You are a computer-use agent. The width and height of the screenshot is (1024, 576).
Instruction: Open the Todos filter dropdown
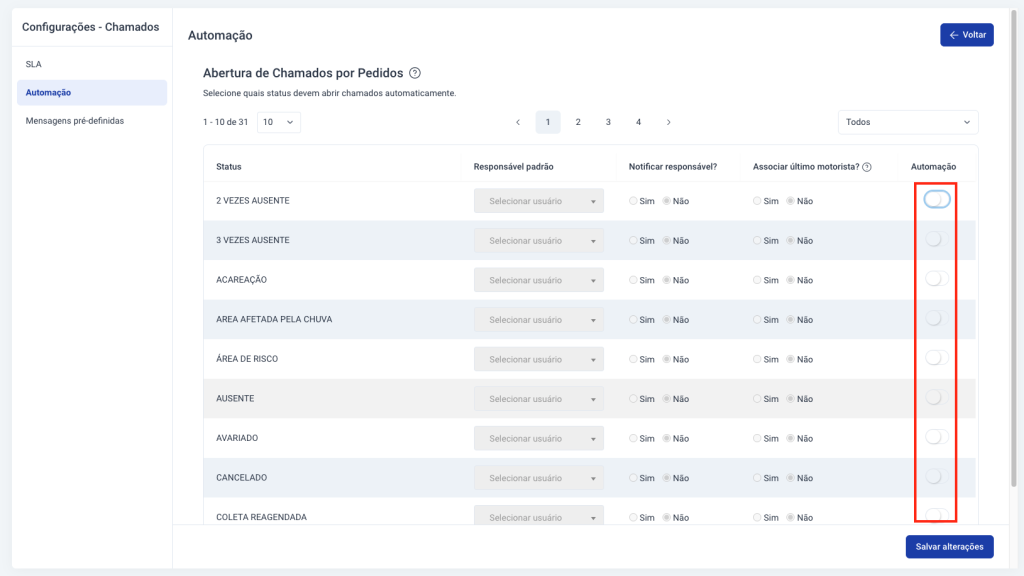pyautogui.click(x=908, y=122)
